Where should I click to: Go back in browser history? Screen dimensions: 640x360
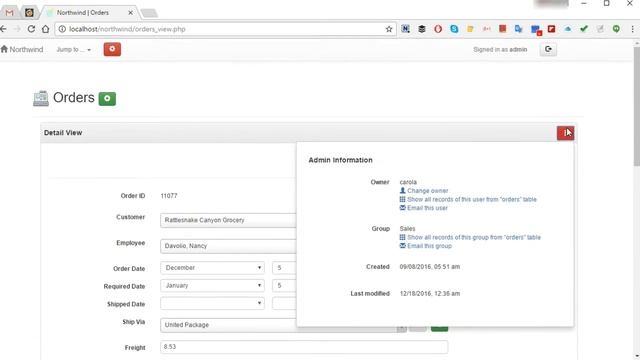(x=4, y=29)
